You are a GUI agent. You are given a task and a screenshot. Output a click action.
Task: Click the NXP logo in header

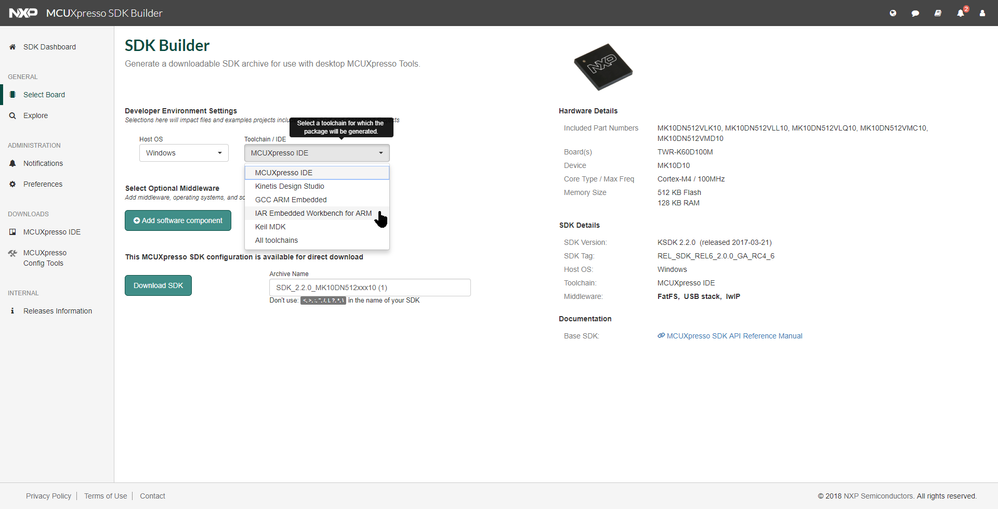point(23,13)
